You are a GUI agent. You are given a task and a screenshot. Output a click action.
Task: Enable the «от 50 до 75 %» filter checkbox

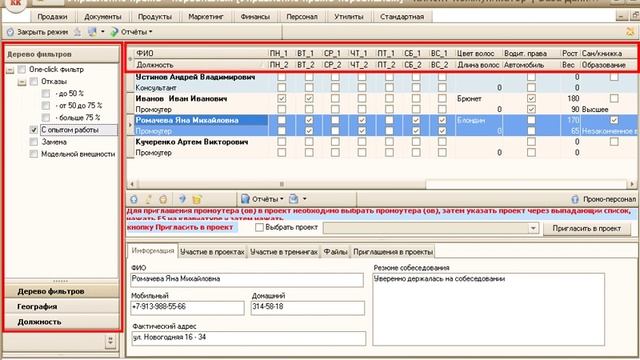coord(46,106)
